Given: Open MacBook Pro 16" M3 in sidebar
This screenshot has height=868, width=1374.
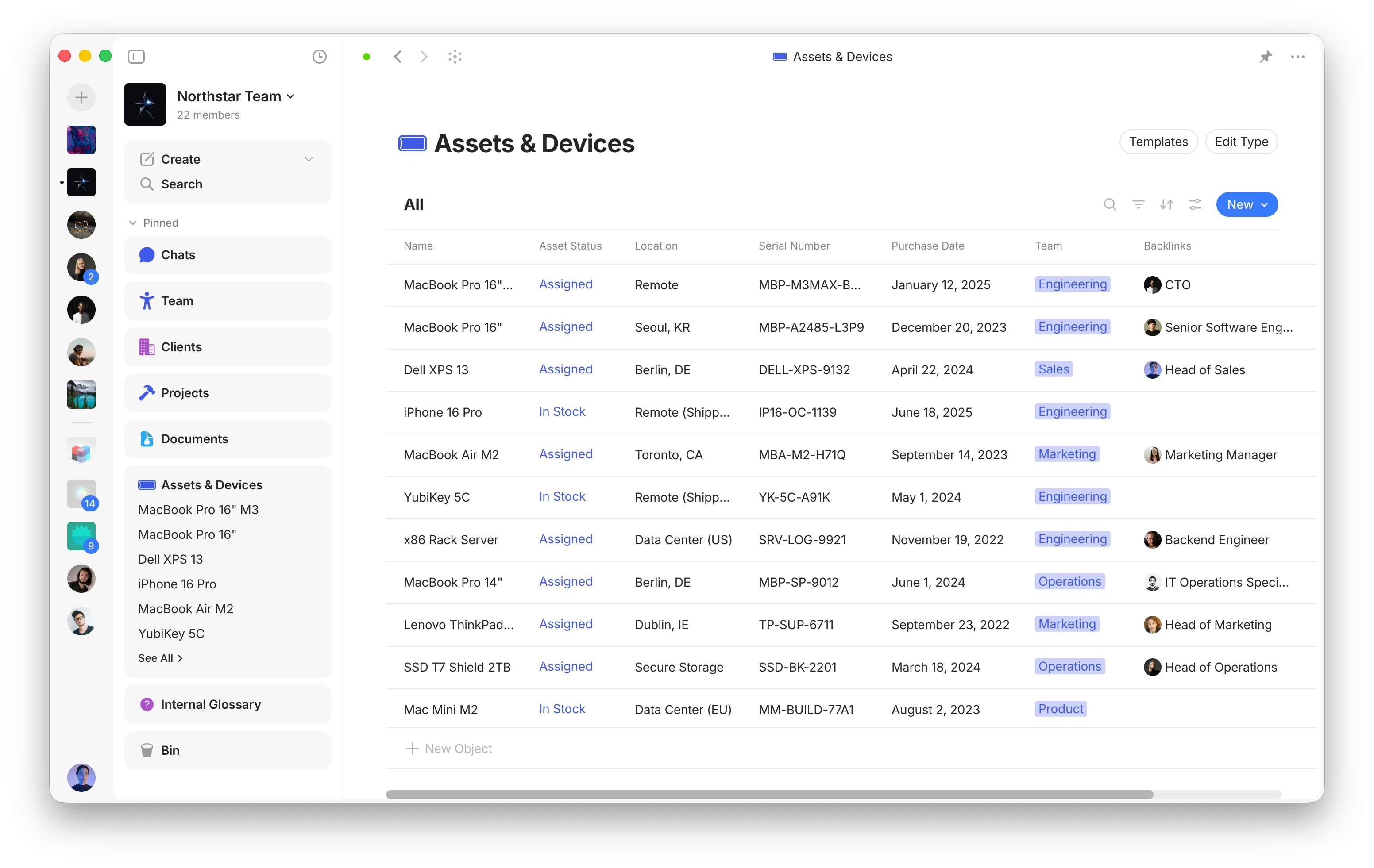Looking at the screenshot, I should tap(198, 509).
